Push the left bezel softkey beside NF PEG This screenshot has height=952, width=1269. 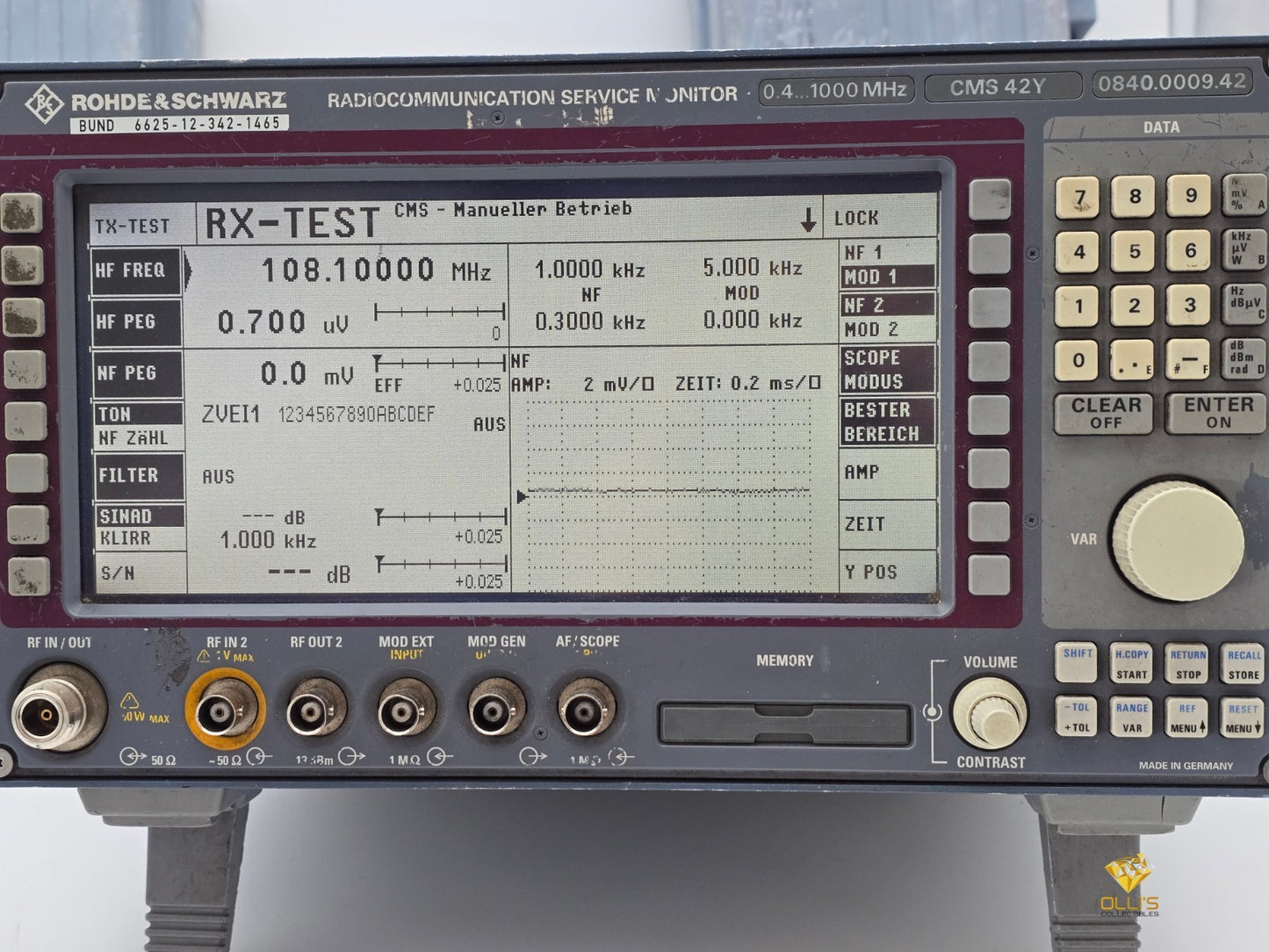(25, 369)
